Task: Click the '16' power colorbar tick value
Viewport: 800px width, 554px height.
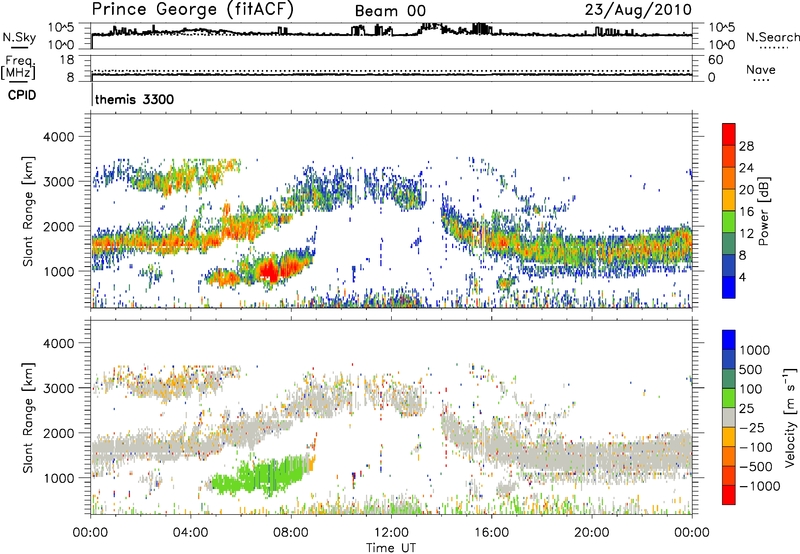Action: (x=746, y=212)
